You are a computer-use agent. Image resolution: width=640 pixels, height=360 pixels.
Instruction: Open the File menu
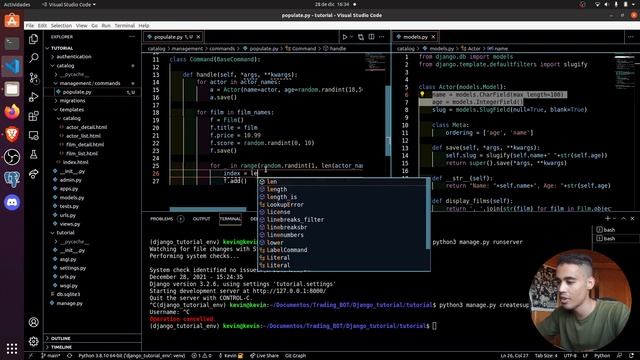(x=30, y=25)
